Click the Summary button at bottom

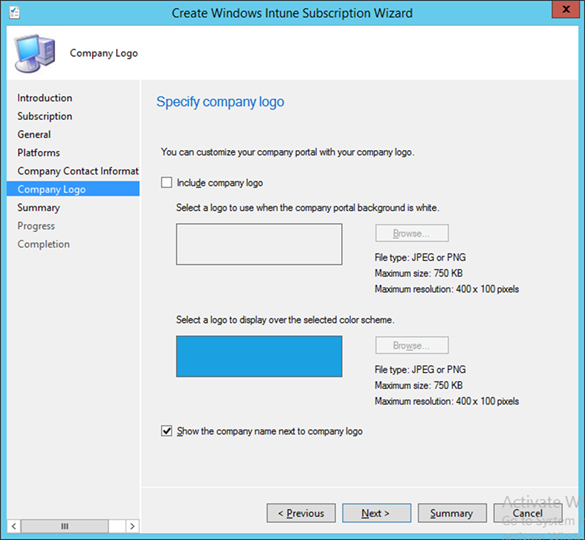[x=452, y=513]
